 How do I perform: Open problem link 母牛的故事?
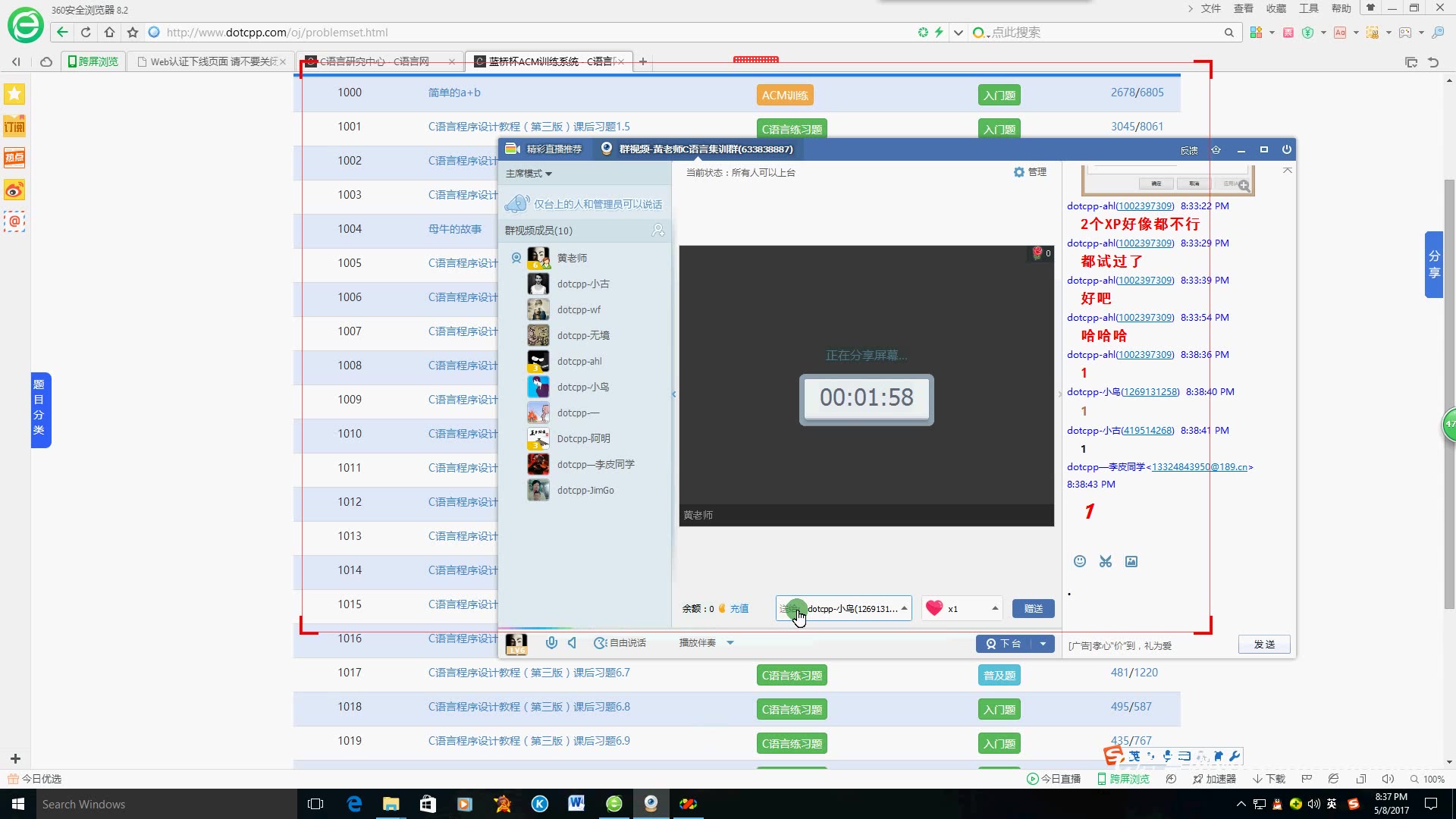pyautogui.click(x=455, y=229)
